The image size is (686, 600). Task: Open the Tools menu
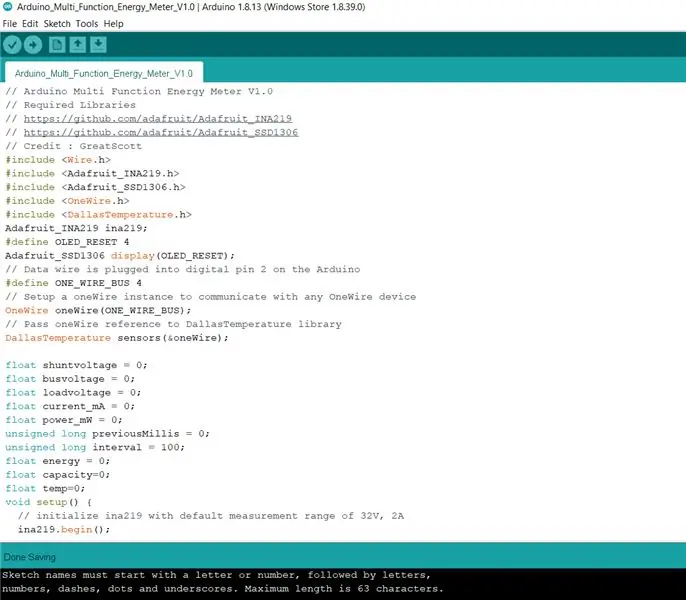(x=87, y=24)
